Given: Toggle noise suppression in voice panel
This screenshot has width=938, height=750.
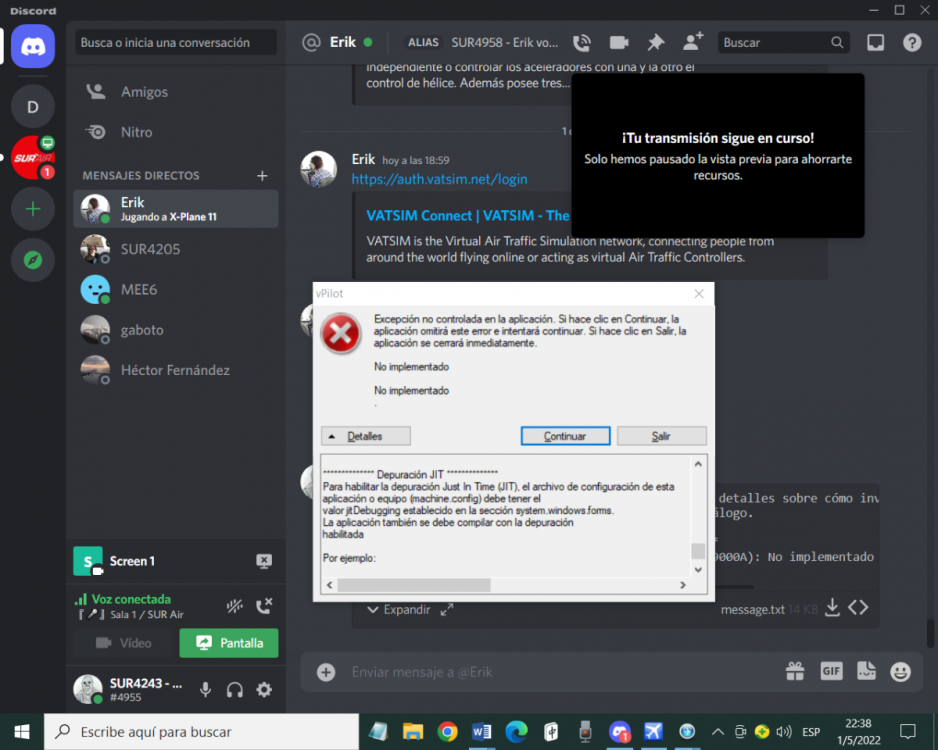Looking at the screenshot, I should tap(234, 605).
